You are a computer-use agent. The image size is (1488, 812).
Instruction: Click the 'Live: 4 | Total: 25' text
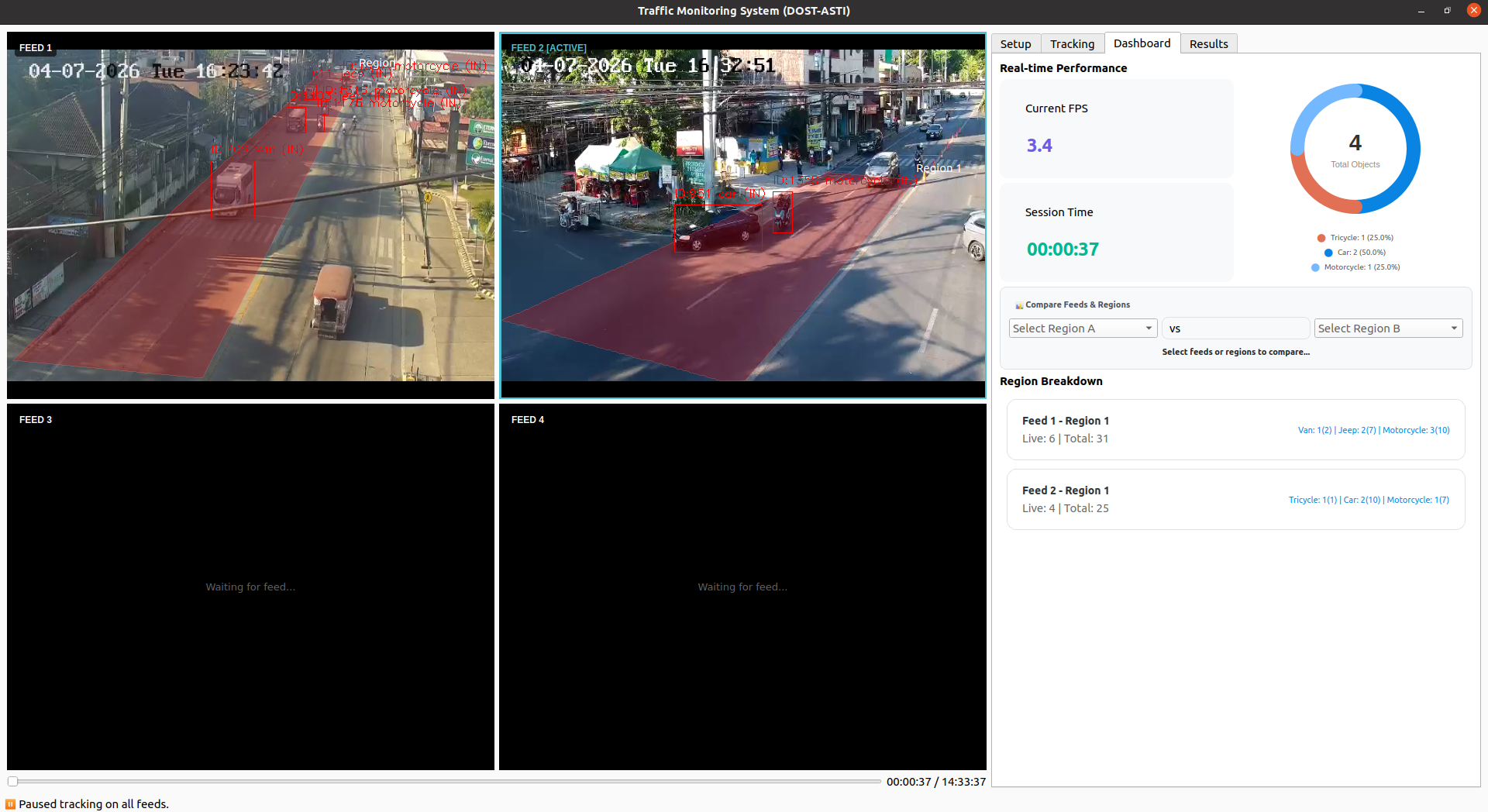coord(1065,508)
